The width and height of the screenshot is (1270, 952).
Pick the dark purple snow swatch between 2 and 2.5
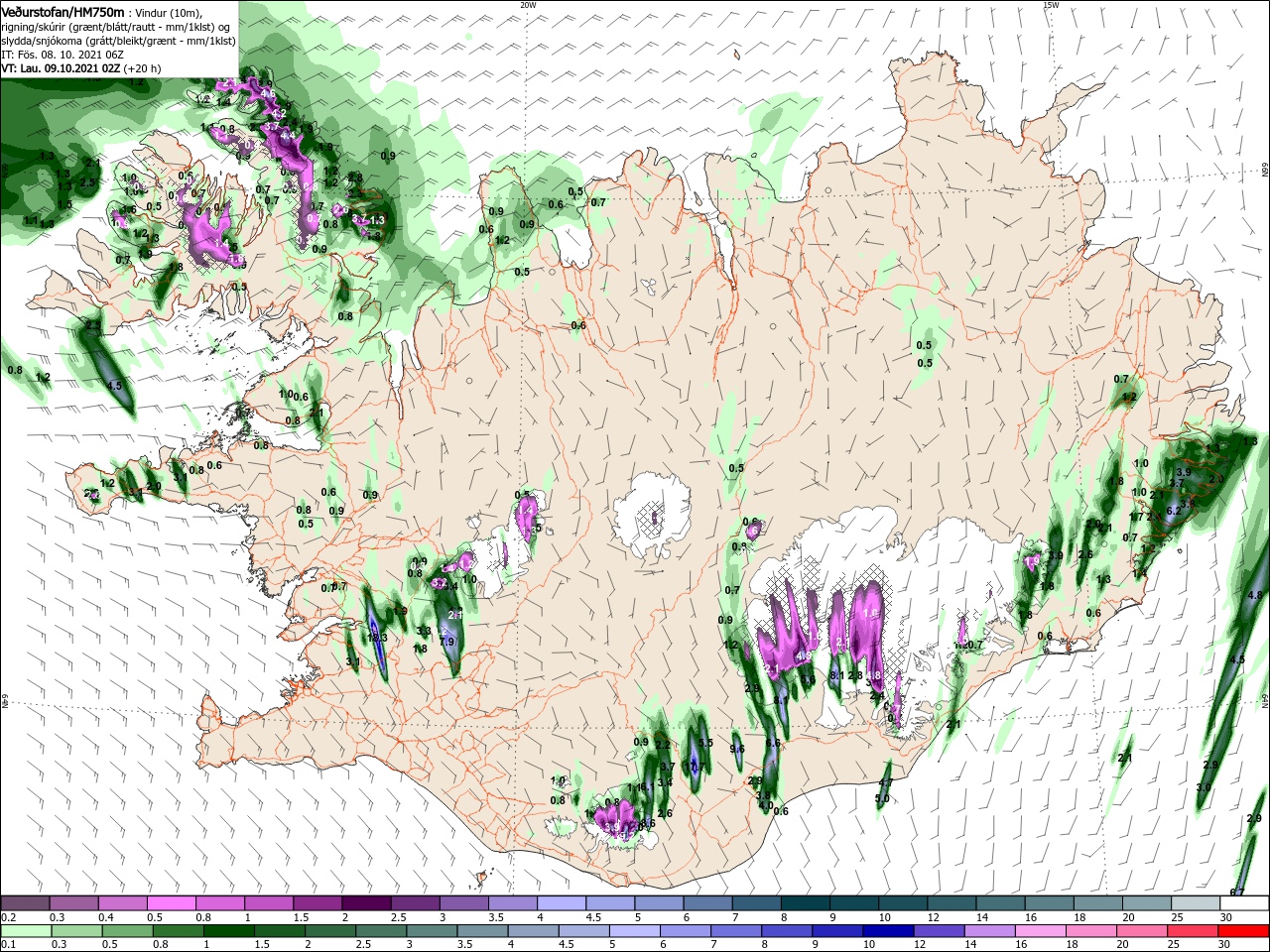tap(366, 903)
